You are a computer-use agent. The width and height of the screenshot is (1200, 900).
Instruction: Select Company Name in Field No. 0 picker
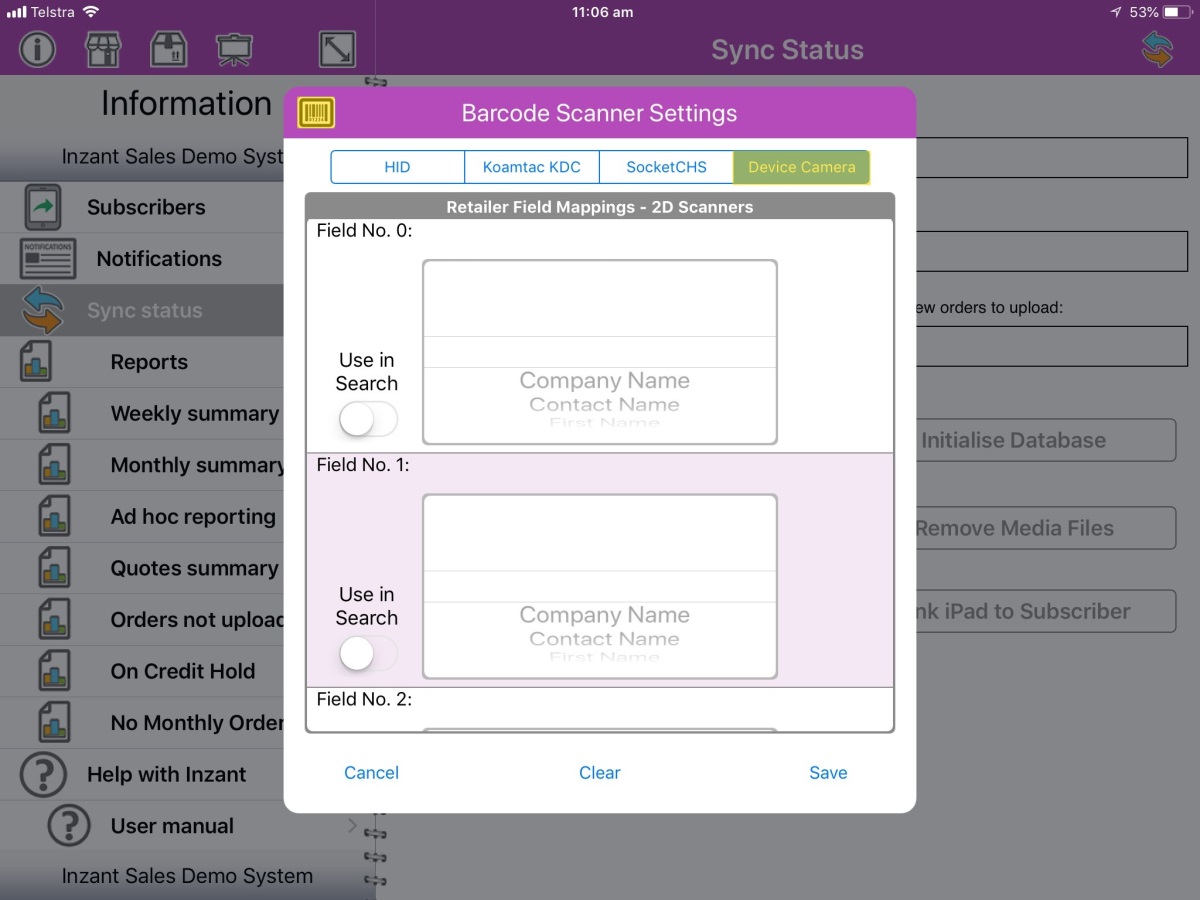[604, 381]
